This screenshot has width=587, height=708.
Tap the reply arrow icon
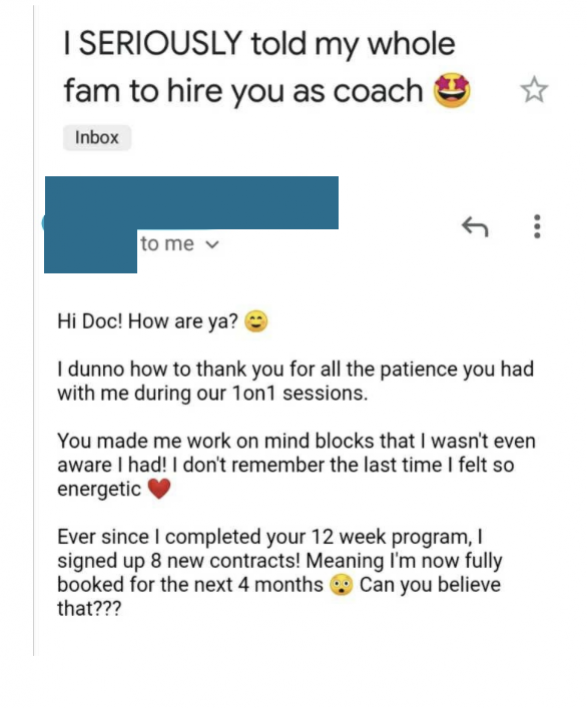[x=475, y=226]
